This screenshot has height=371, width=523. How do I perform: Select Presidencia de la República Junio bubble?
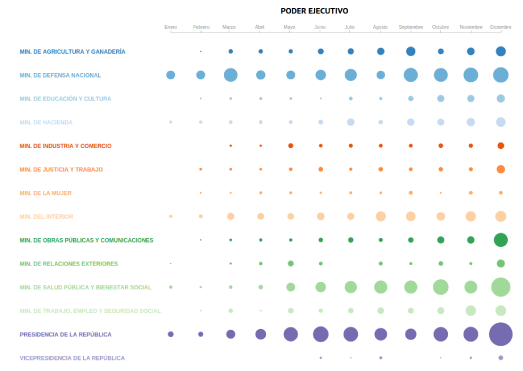click(321, 334)
